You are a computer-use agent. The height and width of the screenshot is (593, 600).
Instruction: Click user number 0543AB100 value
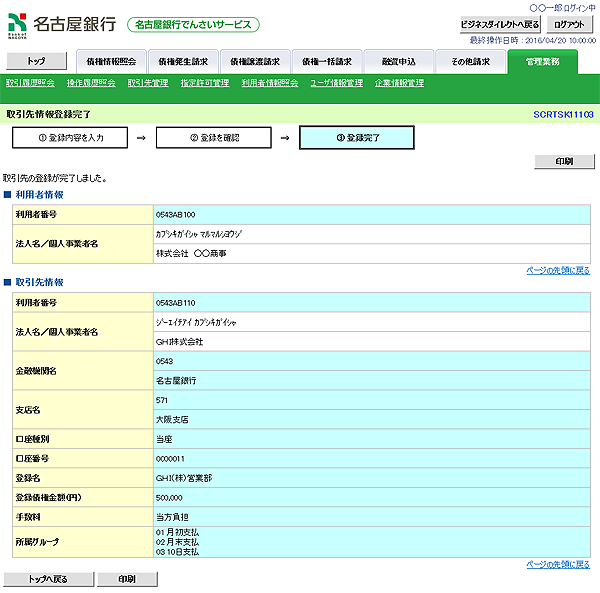click(x=176, y=215)
